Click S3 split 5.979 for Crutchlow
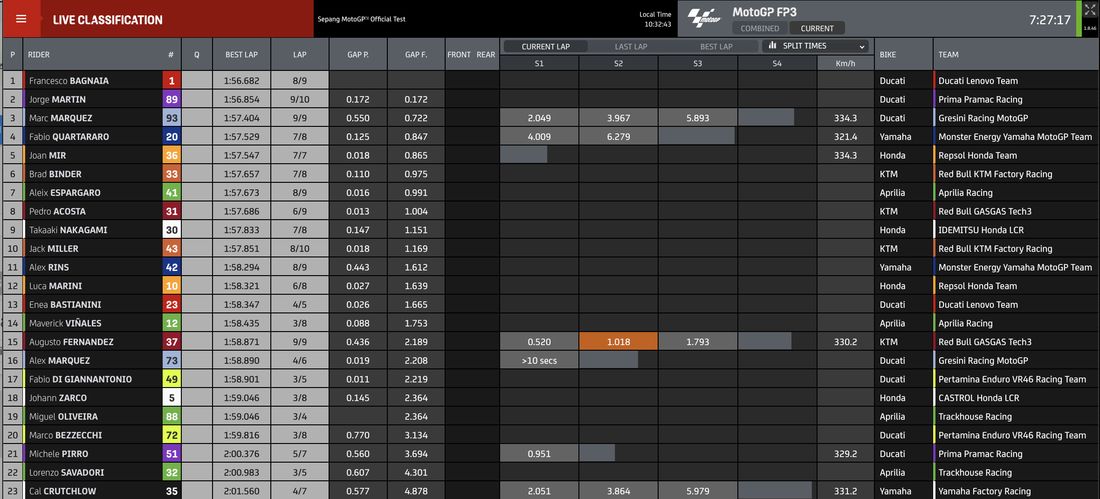 coord(697,491)
